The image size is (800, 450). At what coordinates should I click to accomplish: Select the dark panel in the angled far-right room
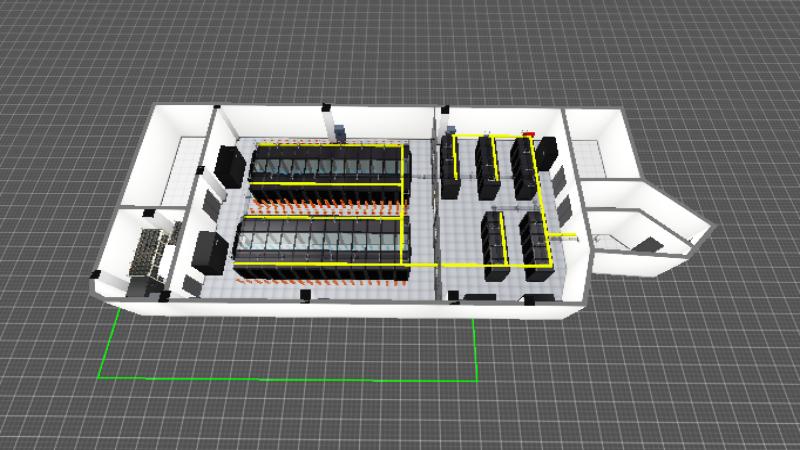point(651,243)
